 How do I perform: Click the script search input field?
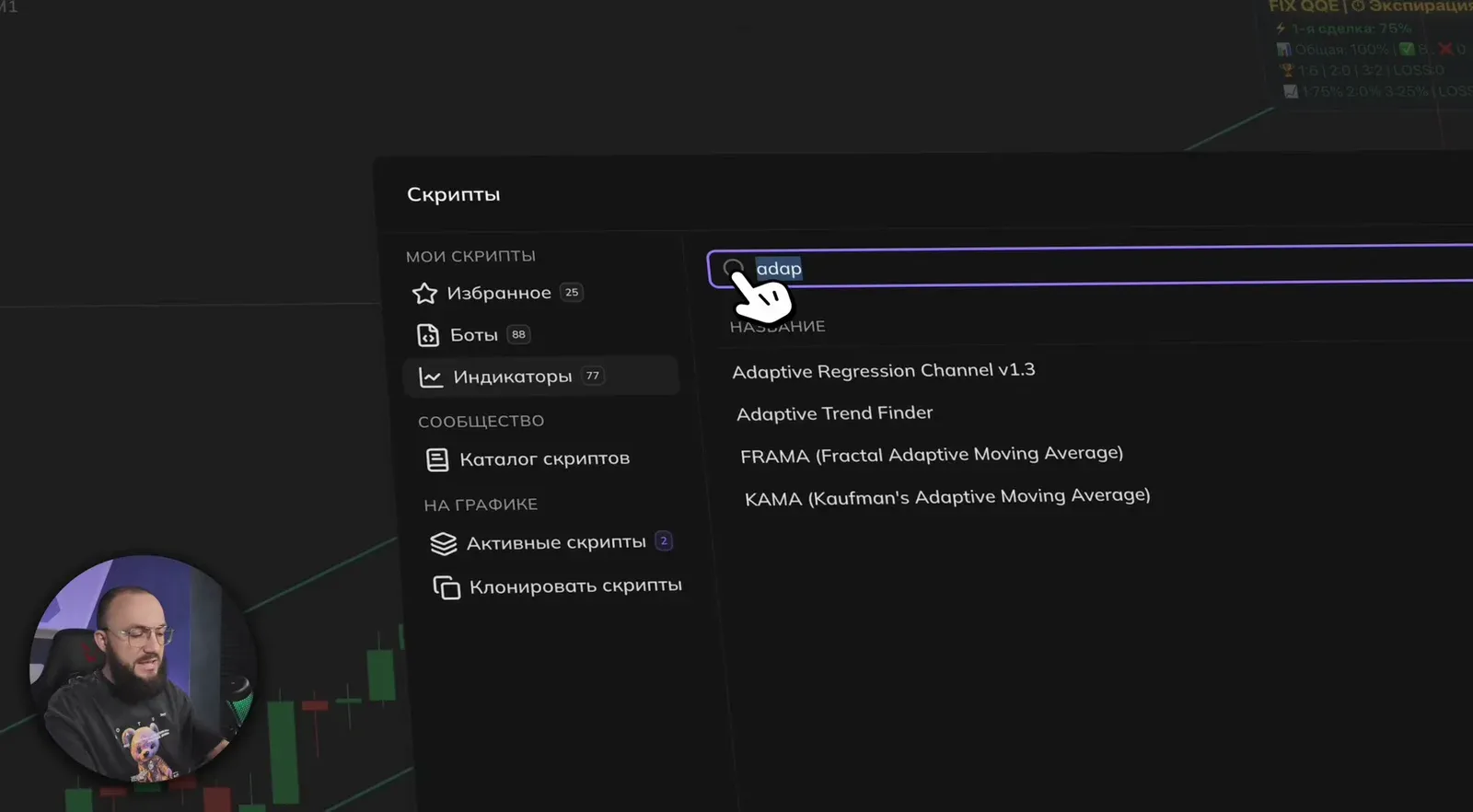[x=1090, y=267]
